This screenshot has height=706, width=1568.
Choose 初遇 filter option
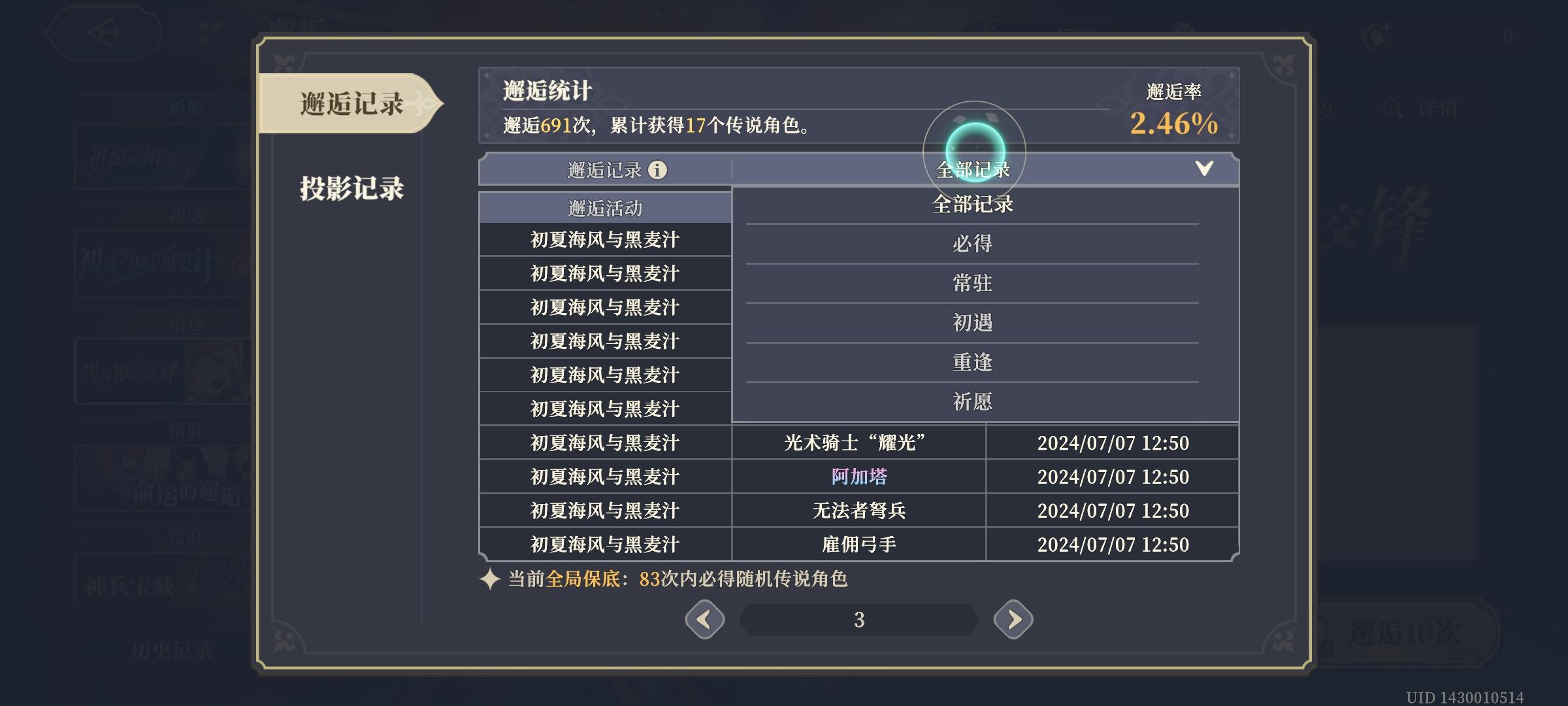tap(972, 323)
